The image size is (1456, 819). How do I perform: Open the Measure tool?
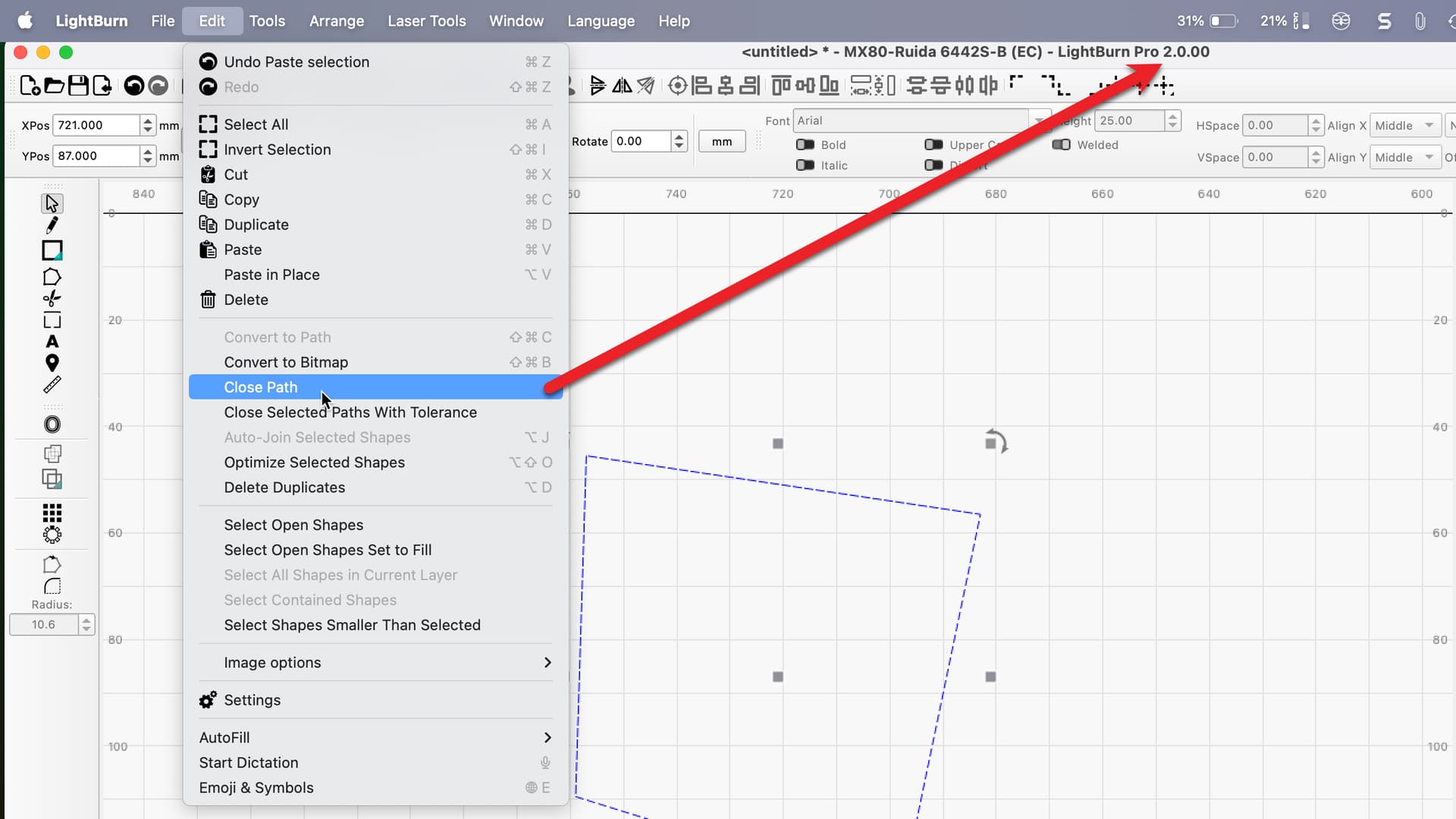pos(52,384)
